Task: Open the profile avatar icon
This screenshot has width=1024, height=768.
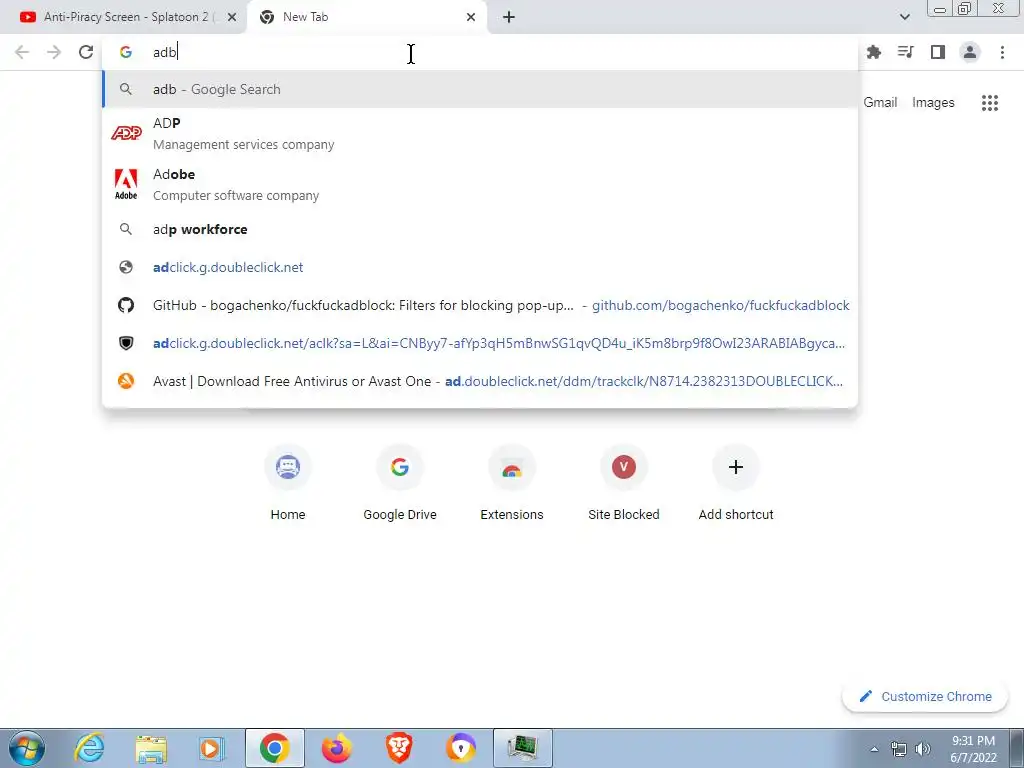Action: tap(970, 52)
